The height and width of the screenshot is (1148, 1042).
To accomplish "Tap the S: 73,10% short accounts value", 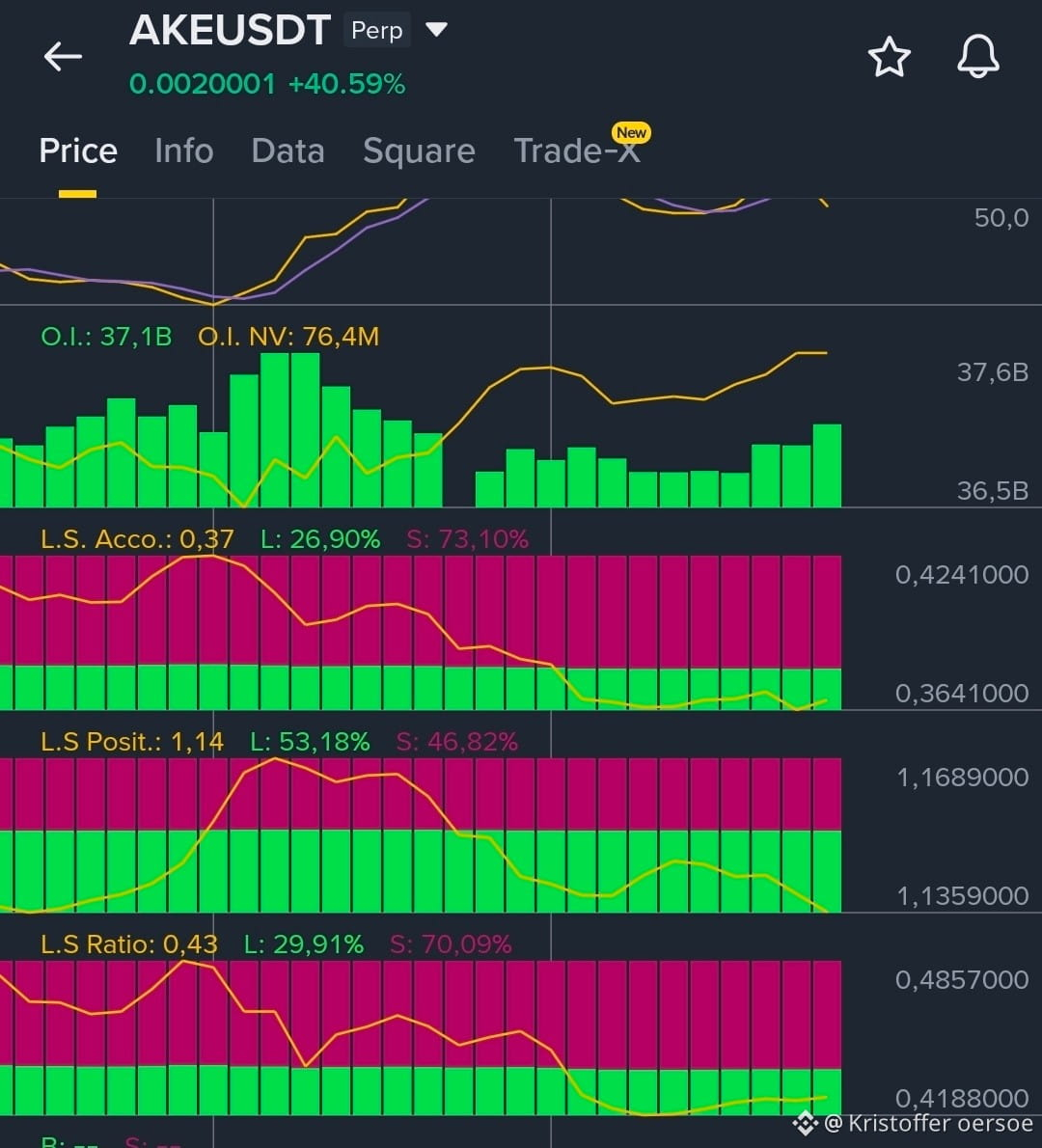I will point(467,539).
